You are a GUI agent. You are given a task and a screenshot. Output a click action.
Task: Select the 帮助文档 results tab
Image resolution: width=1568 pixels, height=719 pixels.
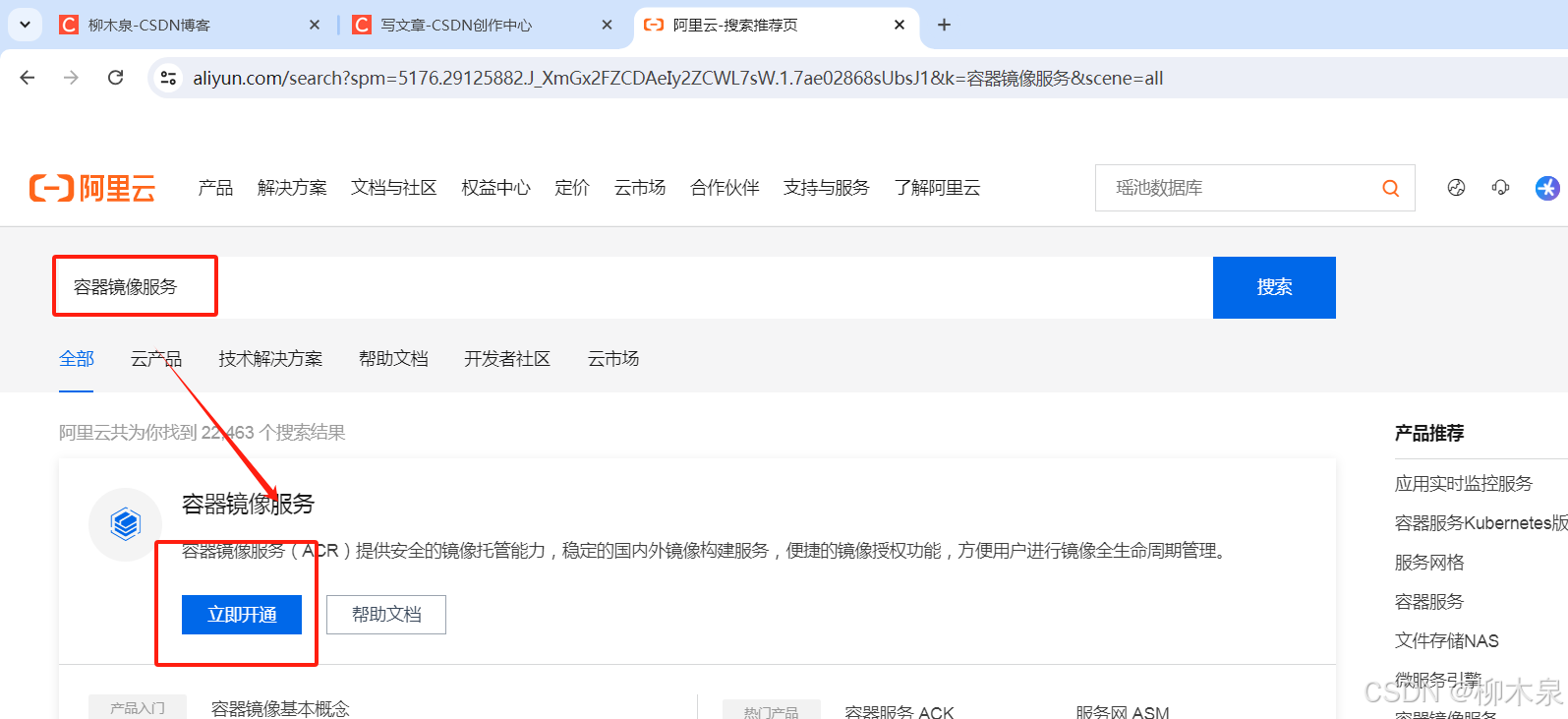tap(393, 359)
